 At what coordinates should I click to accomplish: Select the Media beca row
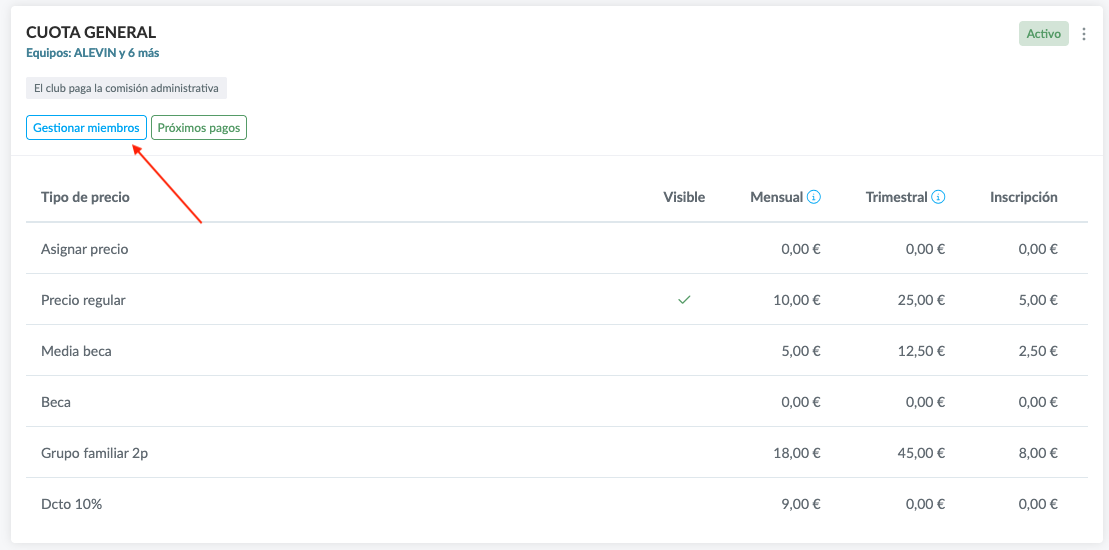pos(76,351)
